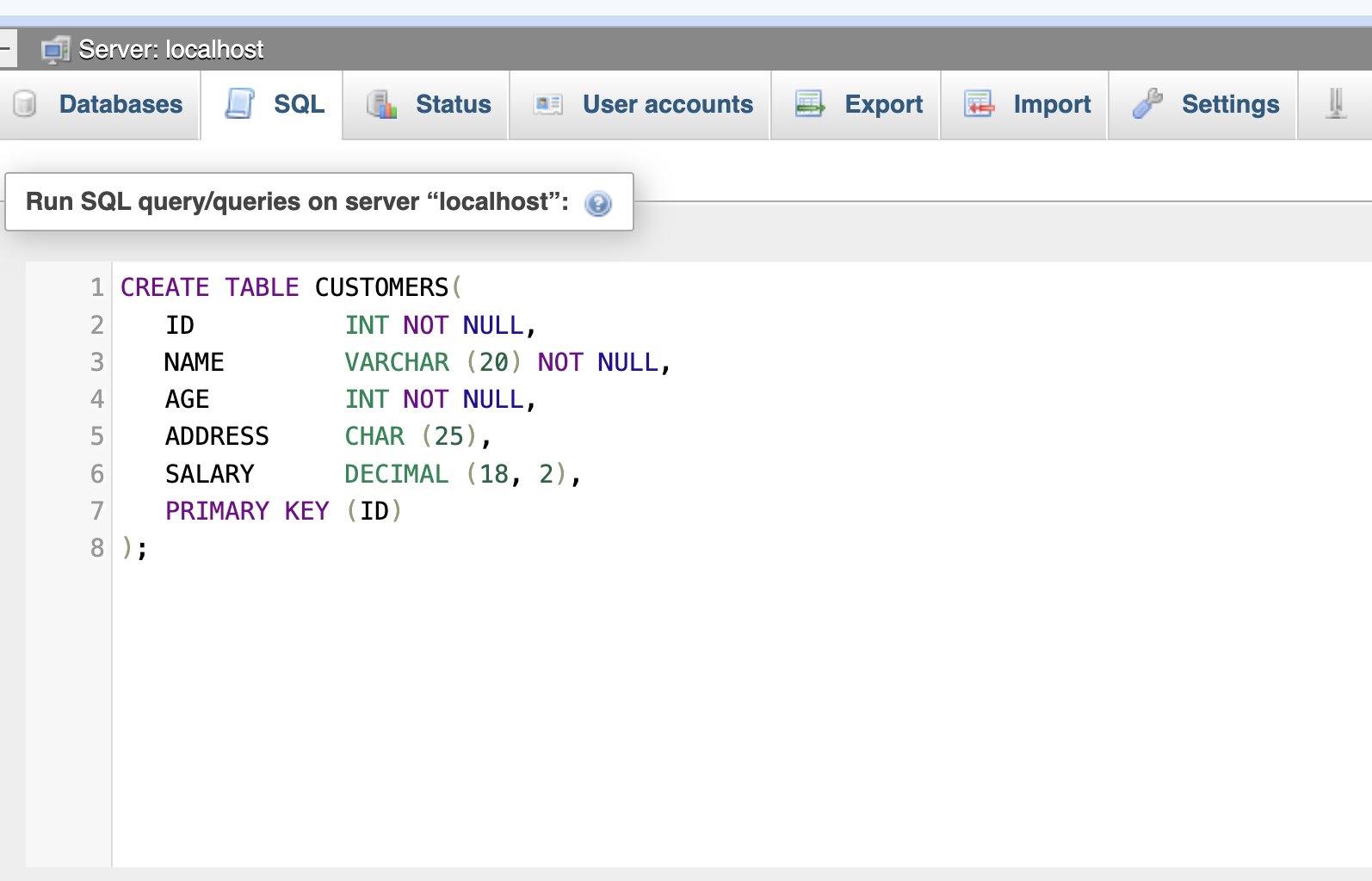
Task: Open the Status tab
Action: click(x=426, y=105)
